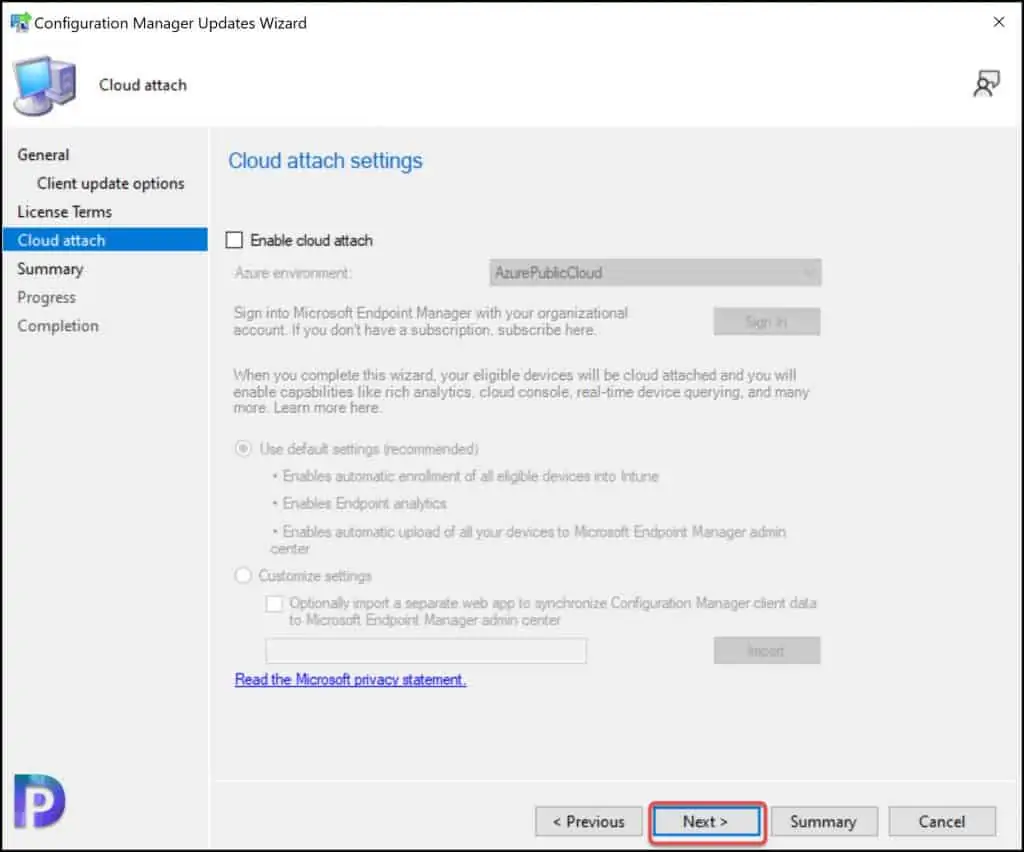The image size is (1024, 852).
Task: Check Optionally import a separate web app
Action: 274,603
